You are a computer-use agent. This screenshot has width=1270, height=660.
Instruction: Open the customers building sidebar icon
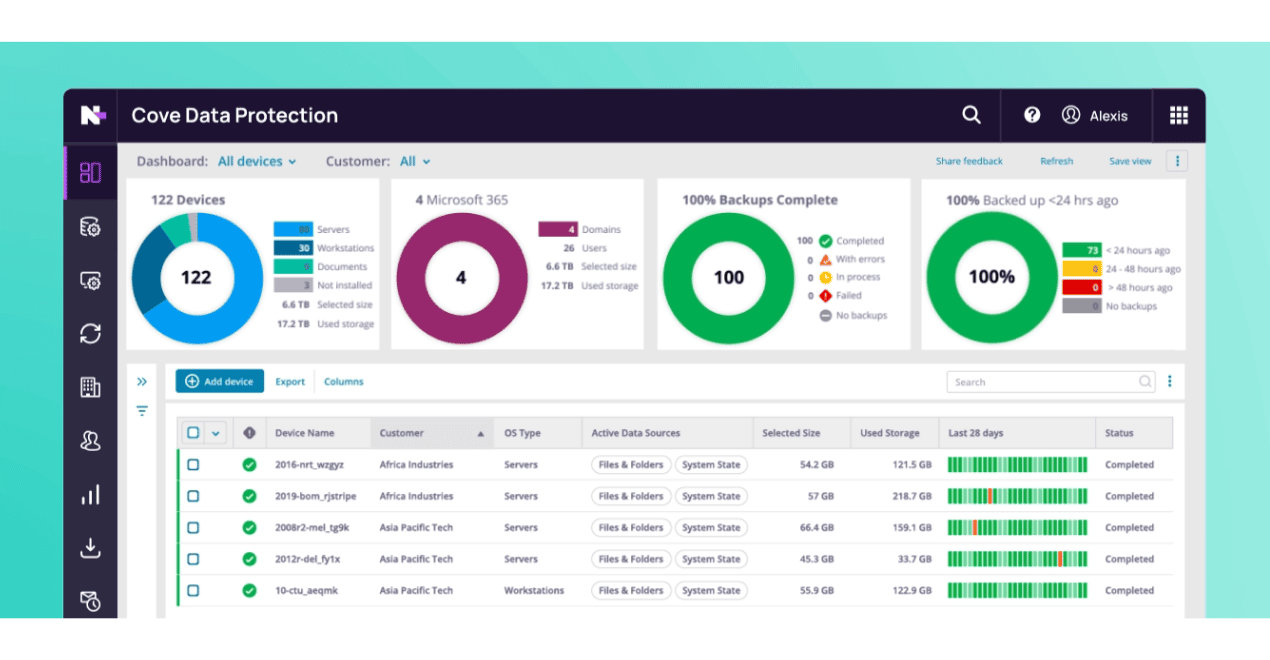click(x=90, y=387)
